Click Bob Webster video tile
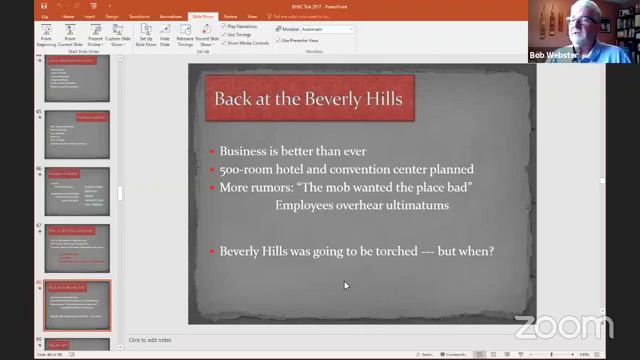This screenshot has width=640, height=360. [x=584, y=31]
